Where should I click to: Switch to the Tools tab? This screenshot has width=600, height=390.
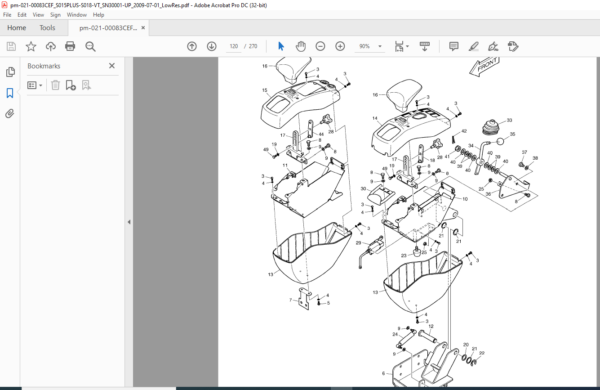click(47, 28)
